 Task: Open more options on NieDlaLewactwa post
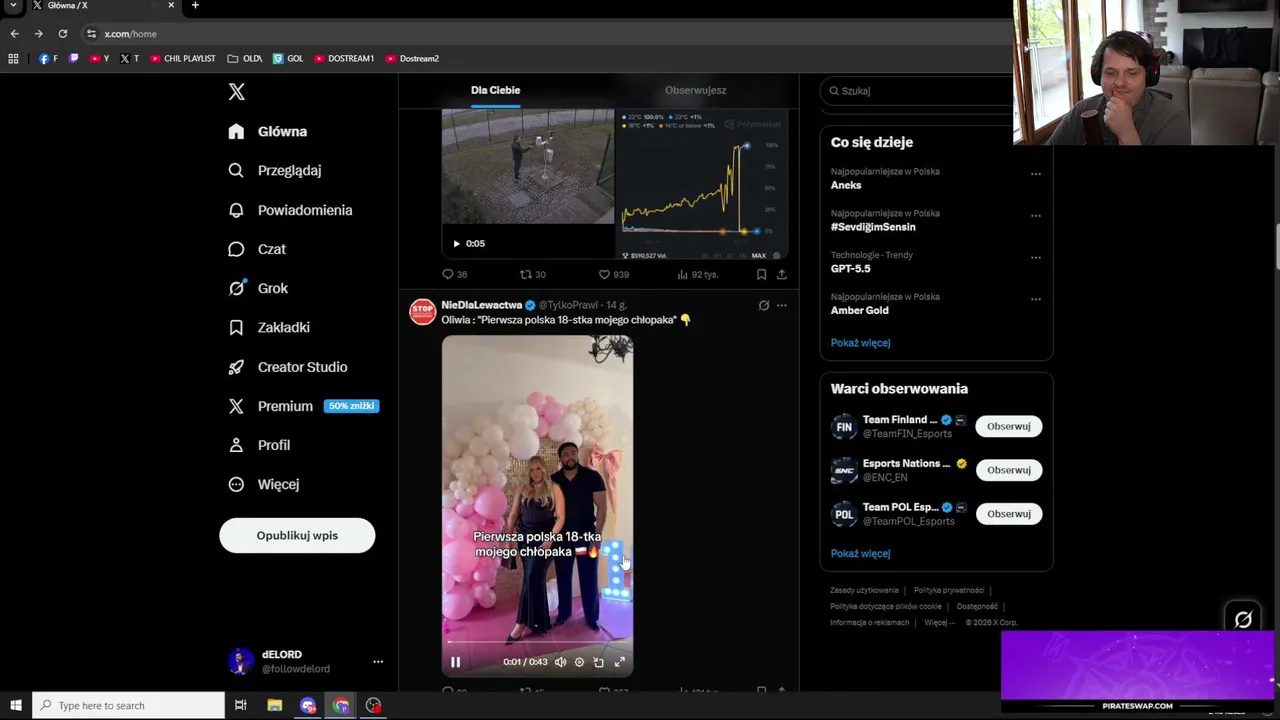click(781, 305)
